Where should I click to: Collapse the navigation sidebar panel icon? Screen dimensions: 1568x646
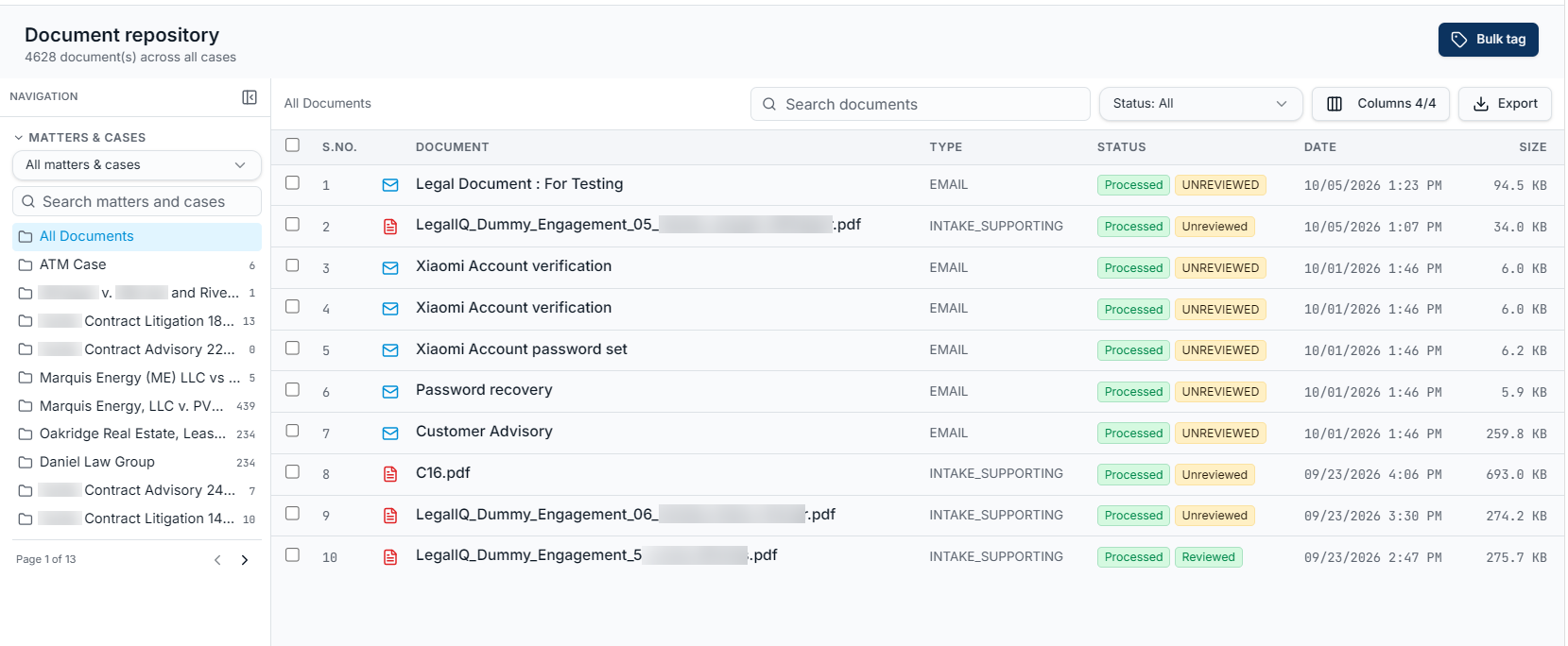[x=250, y=97]
